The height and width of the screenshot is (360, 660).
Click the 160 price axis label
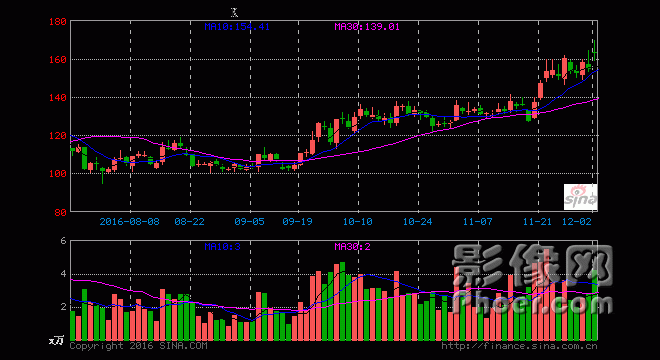tap(58, 60)
